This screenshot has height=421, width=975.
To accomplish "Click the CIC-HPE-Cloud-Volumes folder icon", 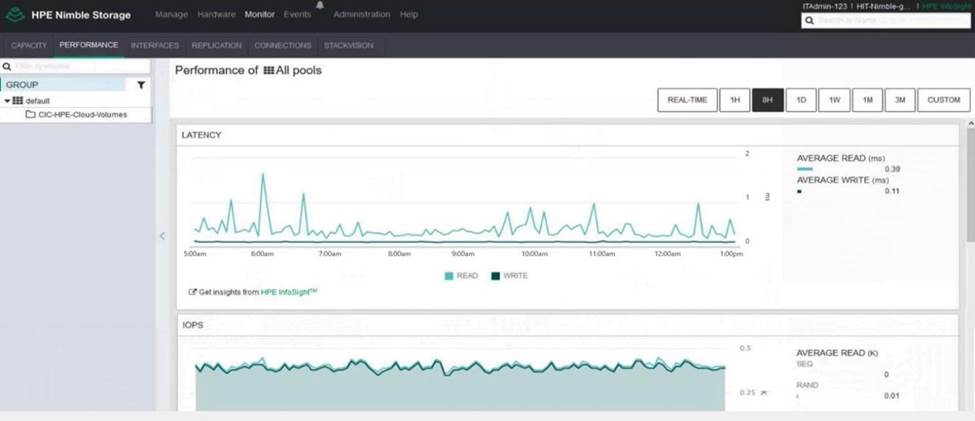I will (30, 114).
